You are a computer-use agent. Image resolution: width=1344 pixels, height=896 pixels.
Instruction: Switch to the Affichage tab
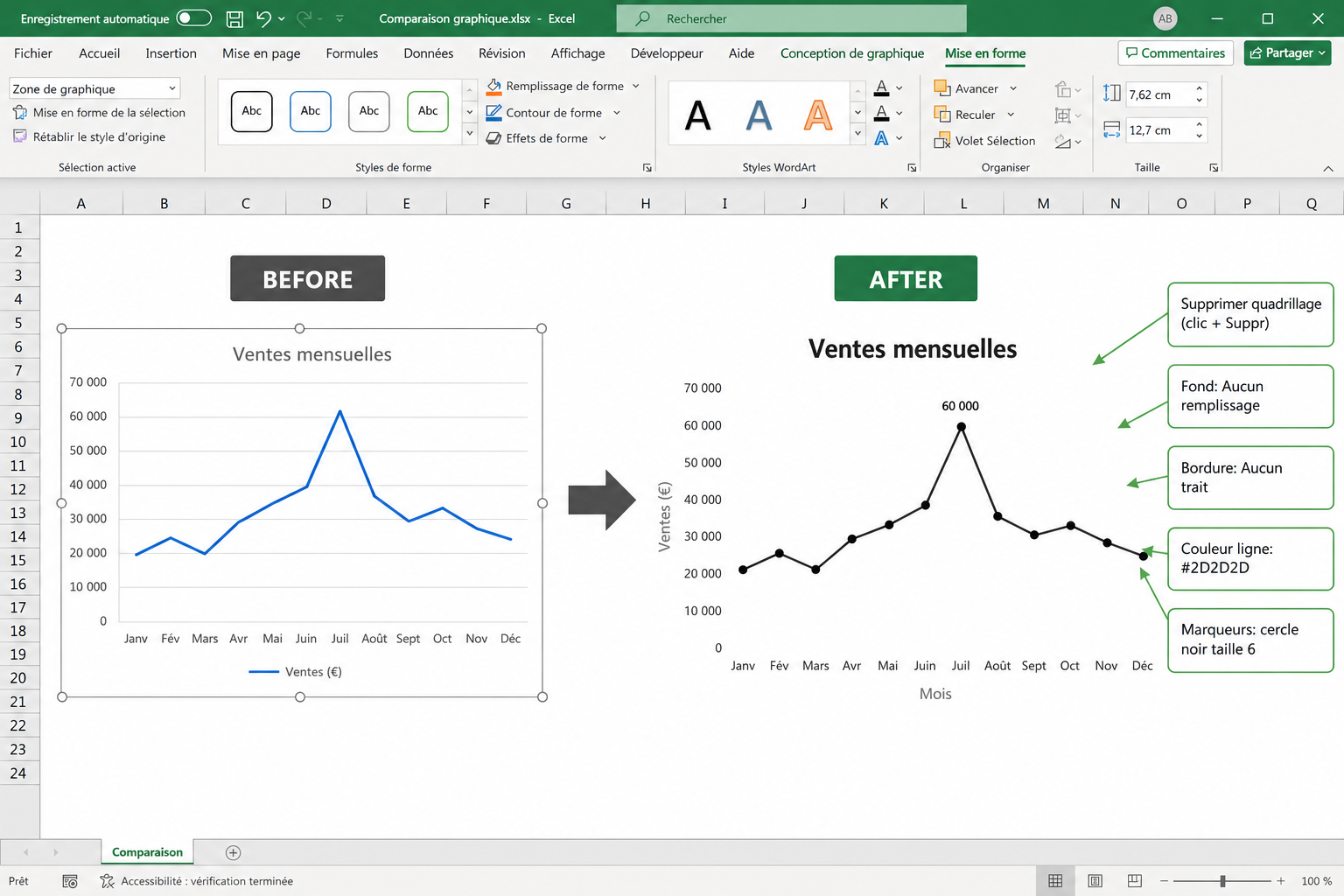(577, 53)
